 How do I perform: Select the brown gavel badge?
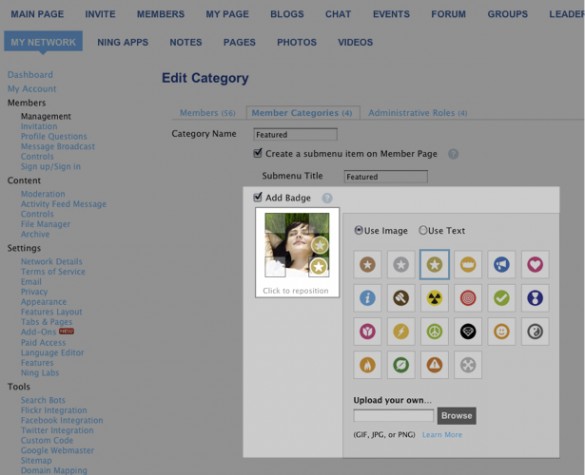401,298
